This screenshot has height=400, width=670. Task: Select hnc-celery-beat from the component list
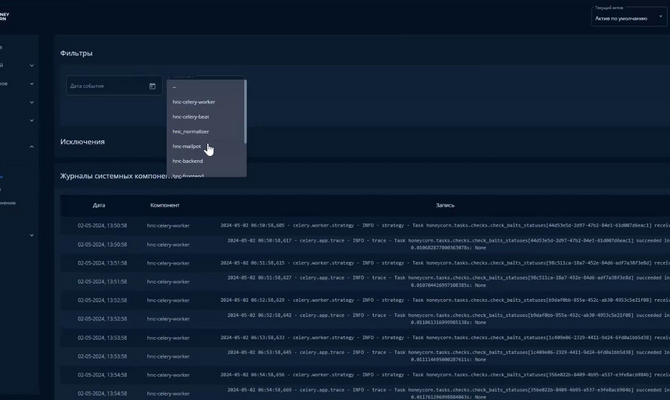tap(206, 117)
